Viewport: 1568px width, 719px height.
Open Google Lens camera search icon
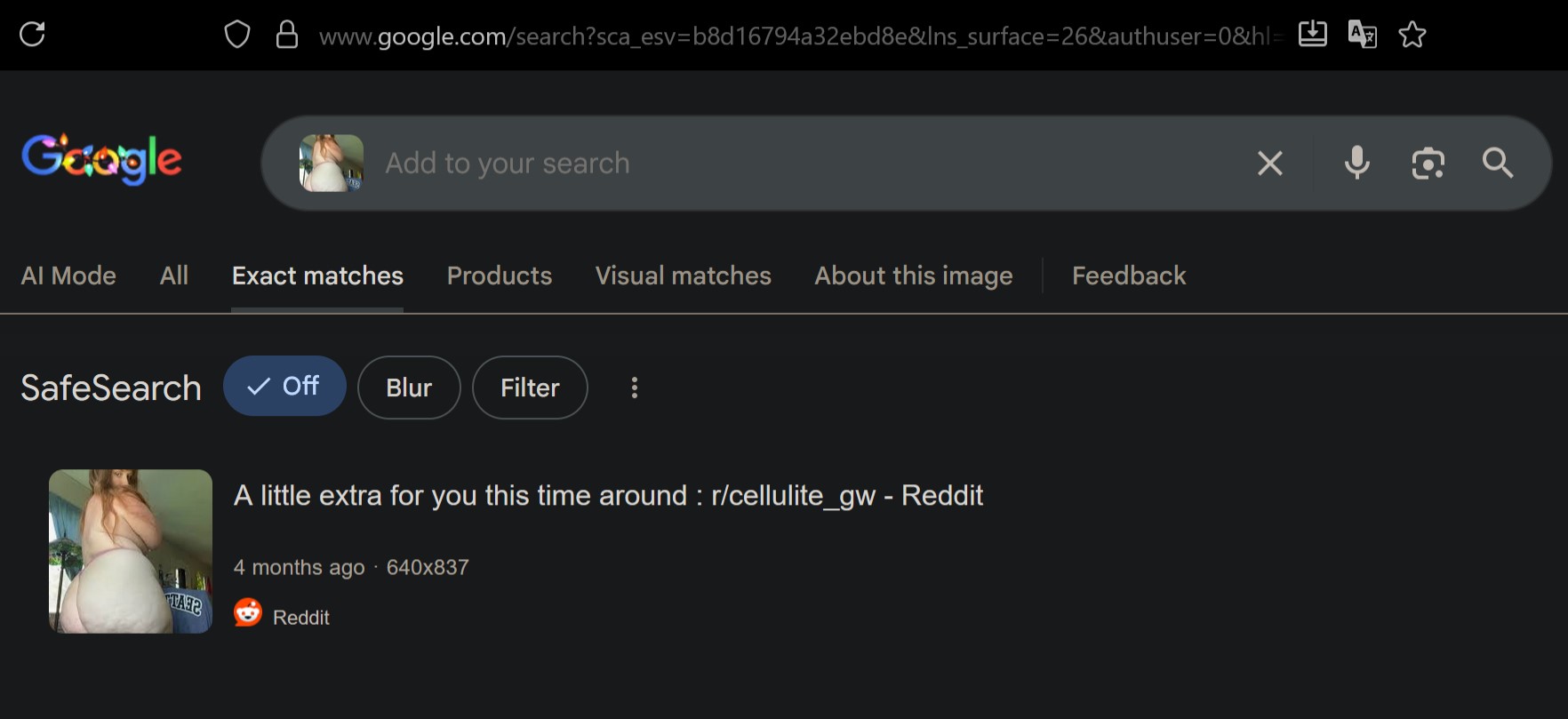(x=1428, y=164)
